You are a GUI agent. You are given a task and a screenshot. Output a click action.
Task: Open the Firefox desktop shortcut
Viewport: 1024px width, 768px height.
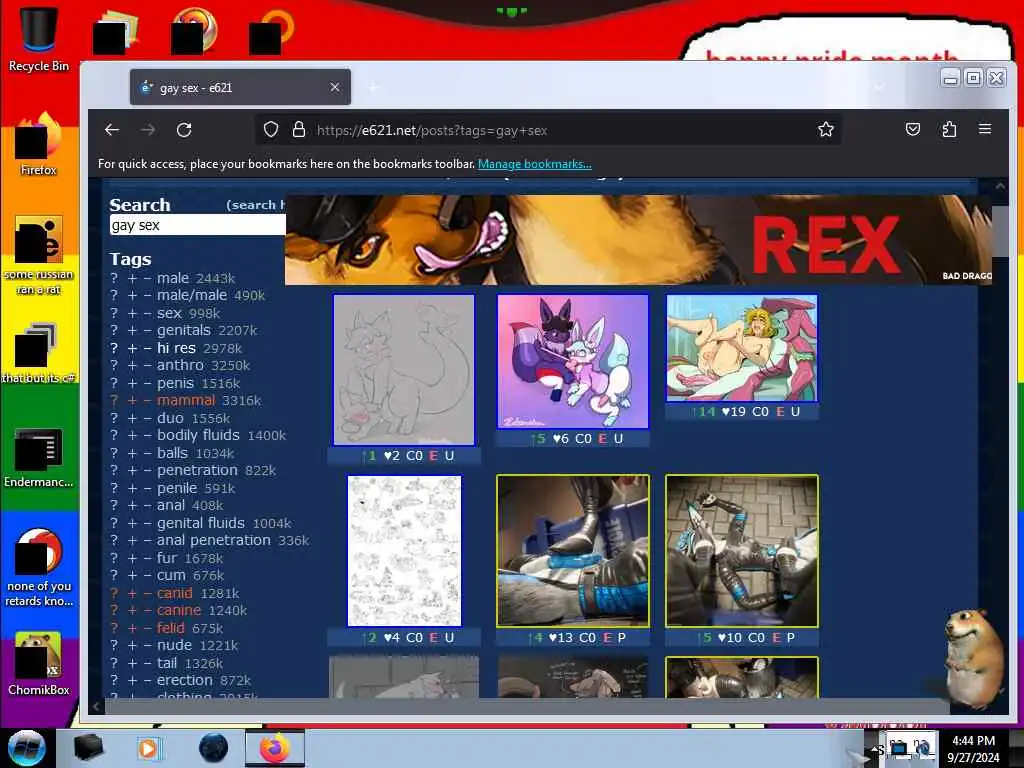click(38, 144)
